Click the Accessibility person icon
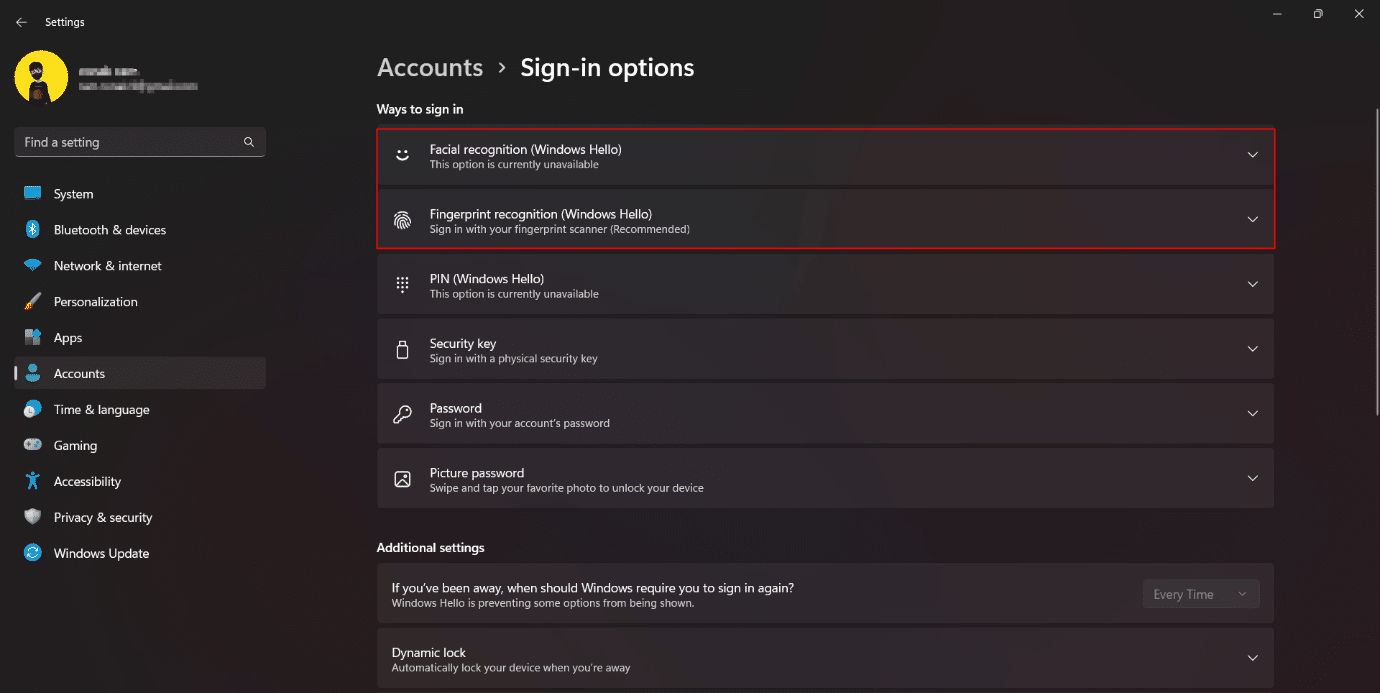This screenshot has height=693, width=1380. click(33, 481)
